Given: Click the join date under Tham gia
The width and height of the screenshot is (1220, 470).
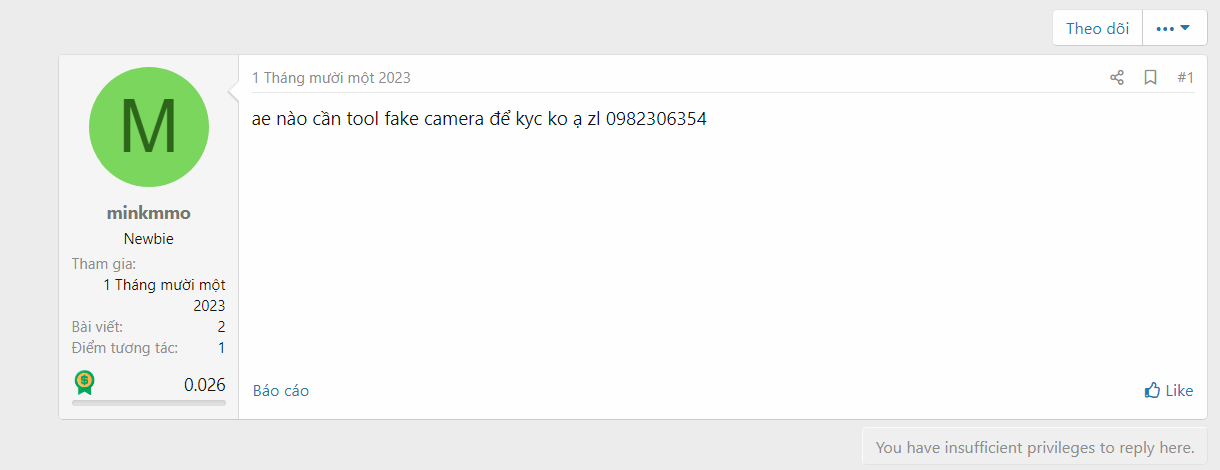Looking at the screenshot, I should click(164, 295).
